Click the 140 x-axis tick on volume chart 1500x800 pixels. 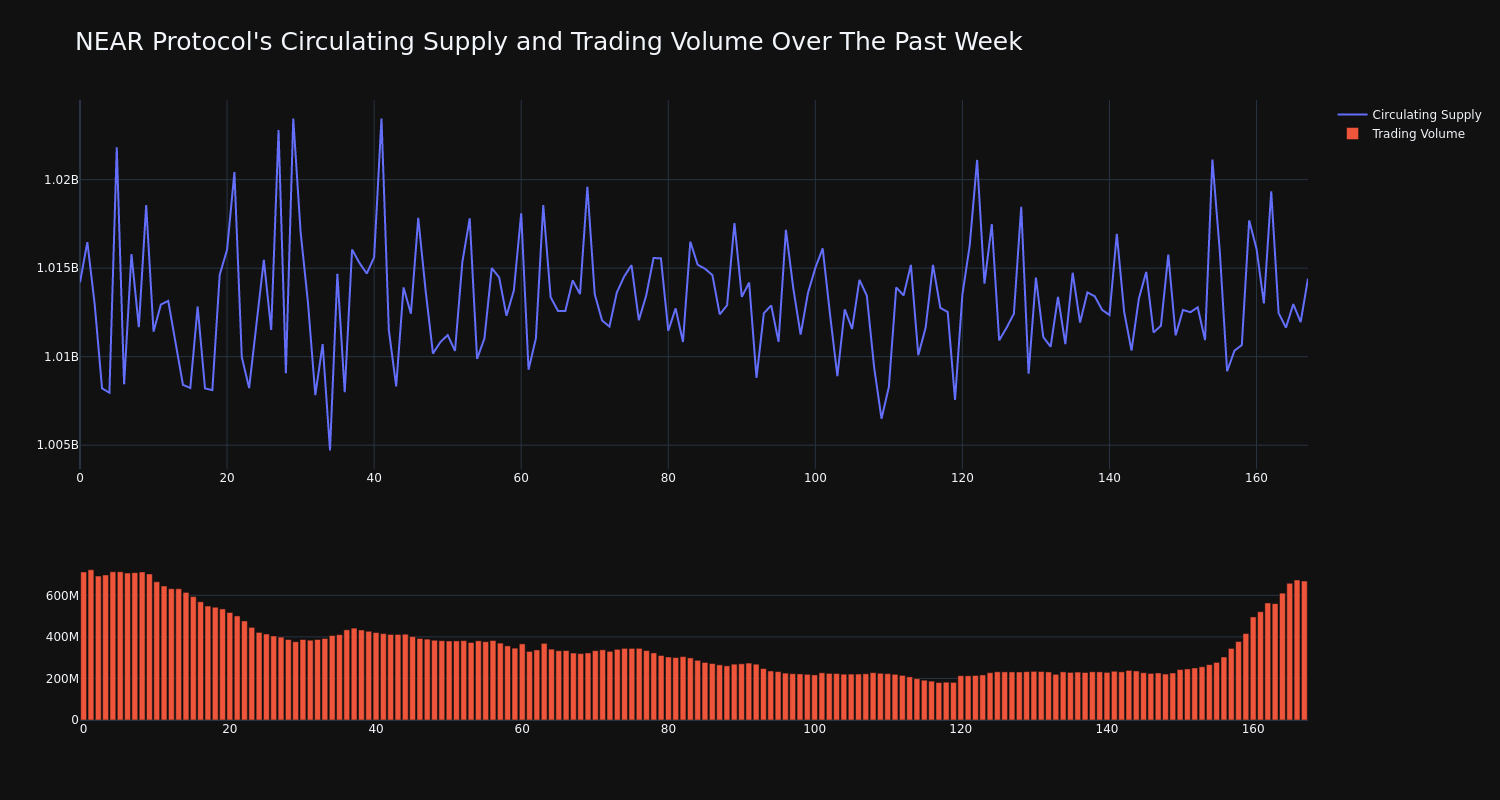tap(1107, 729)
